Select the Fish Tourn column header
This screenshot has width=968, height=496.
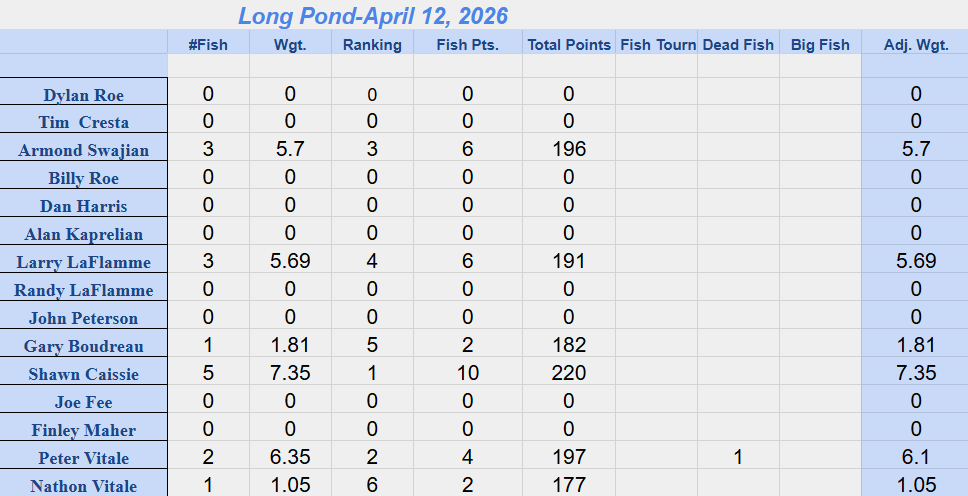(656, 44)
